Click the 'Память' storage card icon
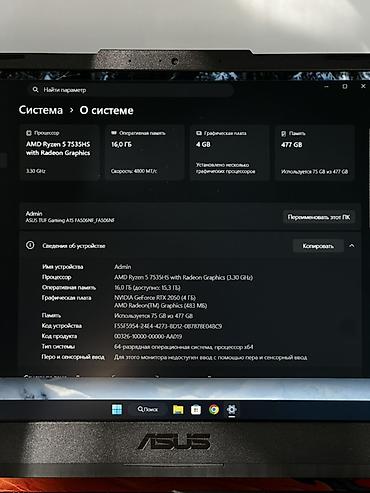The image size is (370, 493). 283,133
